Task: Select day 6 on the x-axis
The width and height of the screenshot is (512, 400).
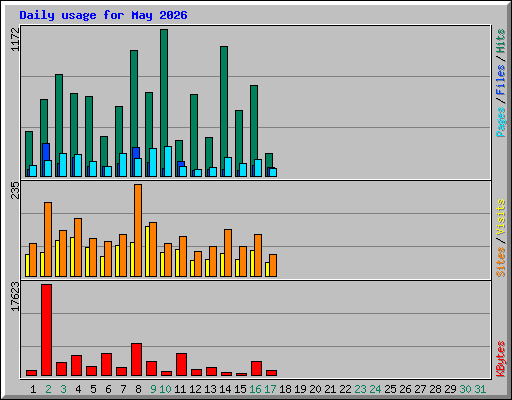Action: [x=108, y=389]
